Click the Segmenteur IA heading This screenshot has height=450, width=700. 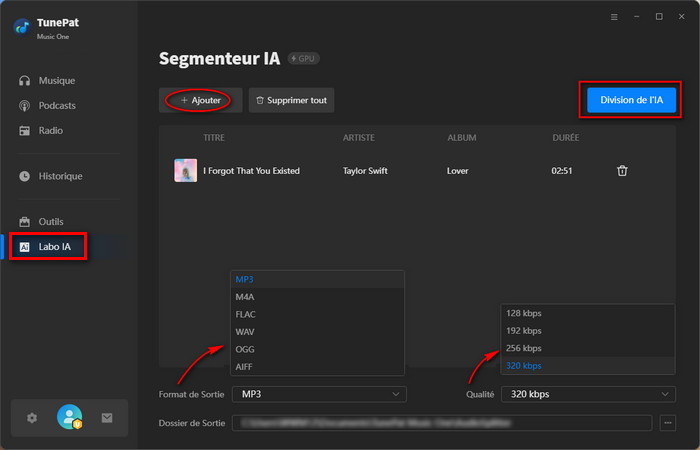click(x=220, y=58)
